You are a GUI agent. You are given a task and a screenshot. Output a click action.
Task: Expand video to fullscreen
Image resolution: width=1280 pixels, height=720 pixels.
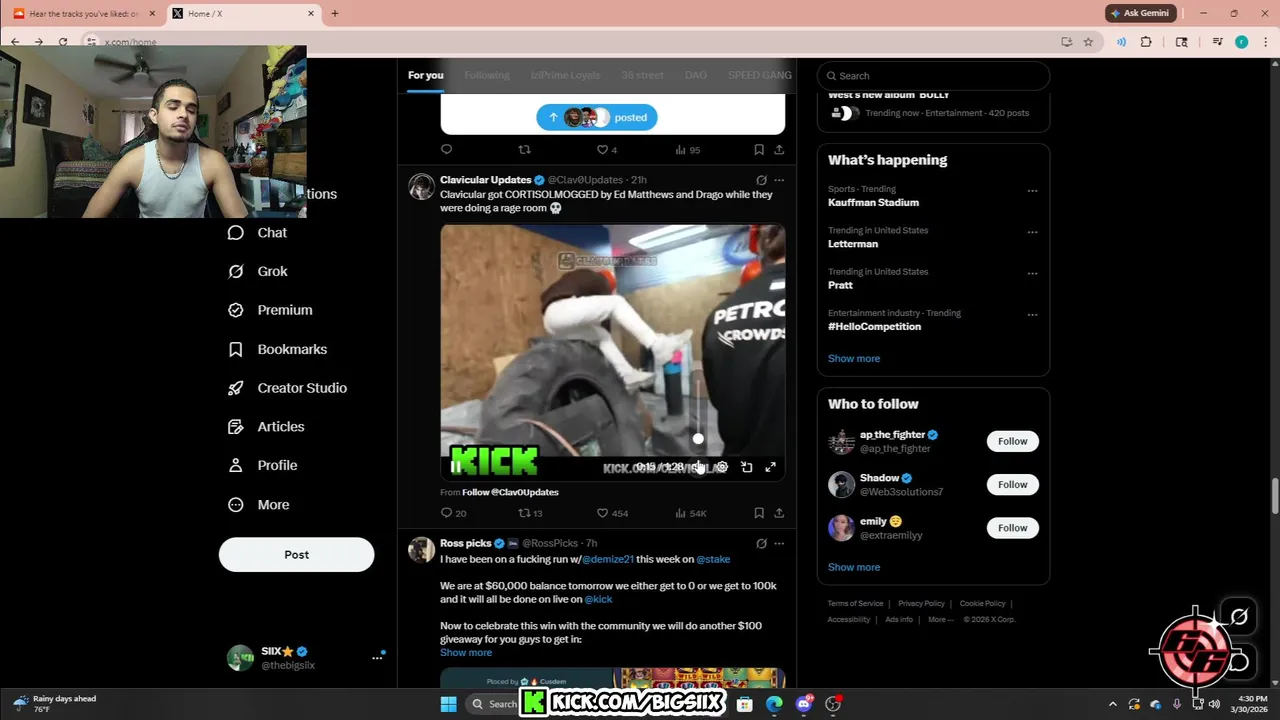point(770,467)
